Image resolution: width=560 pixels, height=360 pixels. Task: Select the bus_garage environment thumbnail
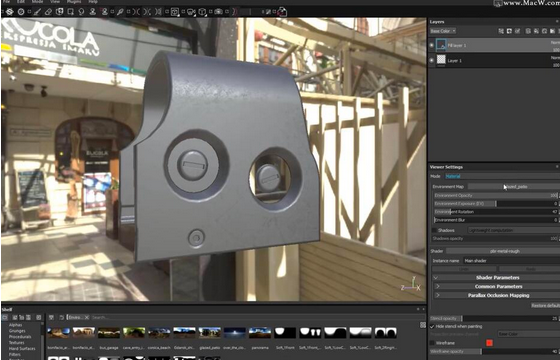click(109, 333)
